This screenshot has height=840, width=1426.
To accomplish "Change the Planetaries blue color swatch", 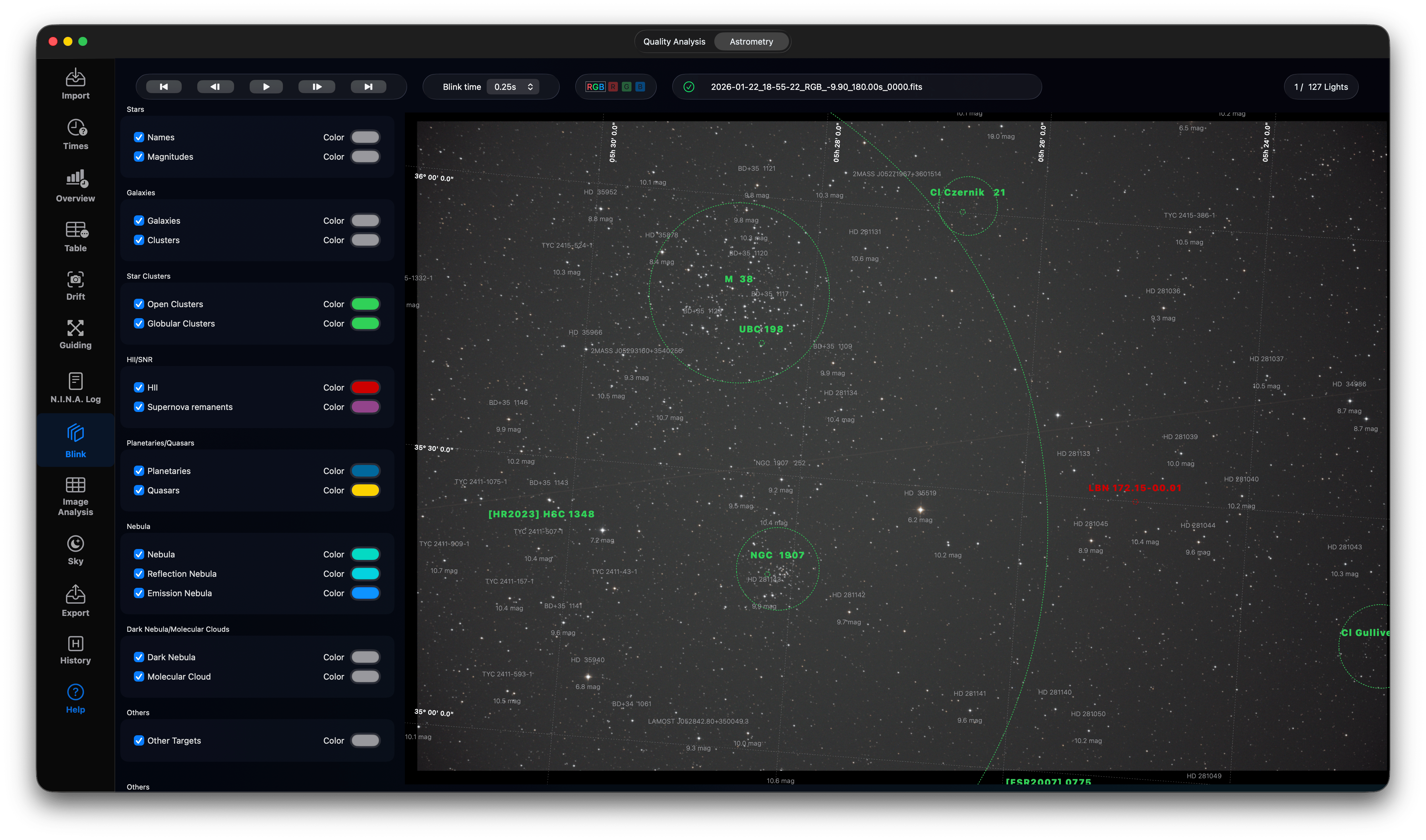I will [365, 470].
